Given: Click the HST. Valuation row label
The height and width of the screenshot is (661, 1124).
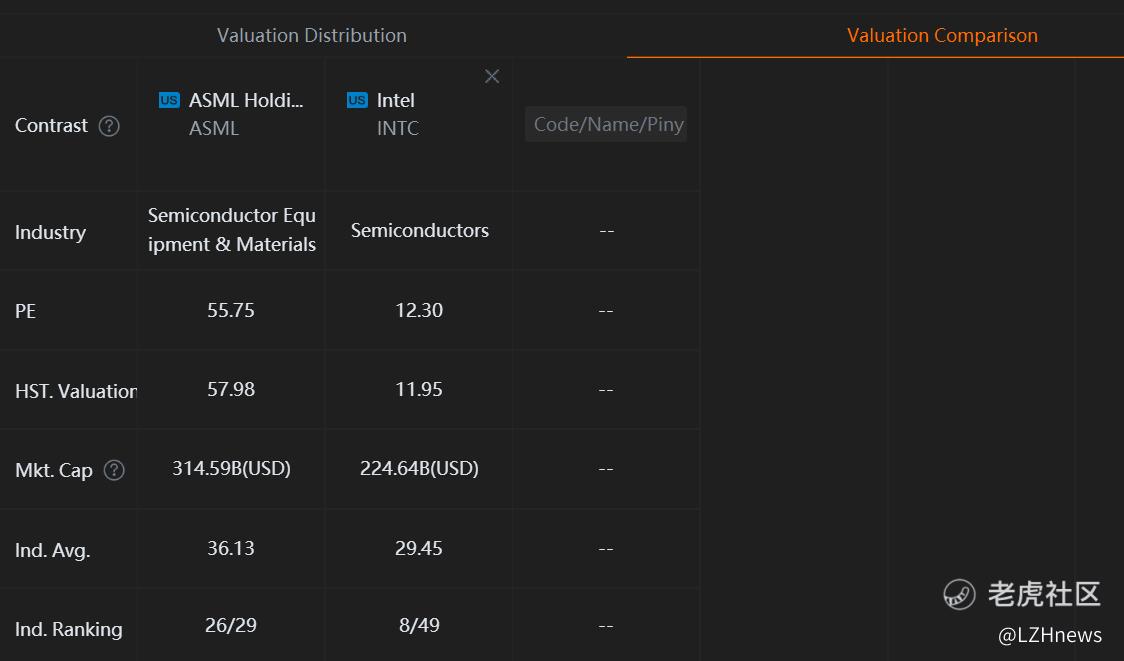Looking at the screenshot, I should [75, 391].
